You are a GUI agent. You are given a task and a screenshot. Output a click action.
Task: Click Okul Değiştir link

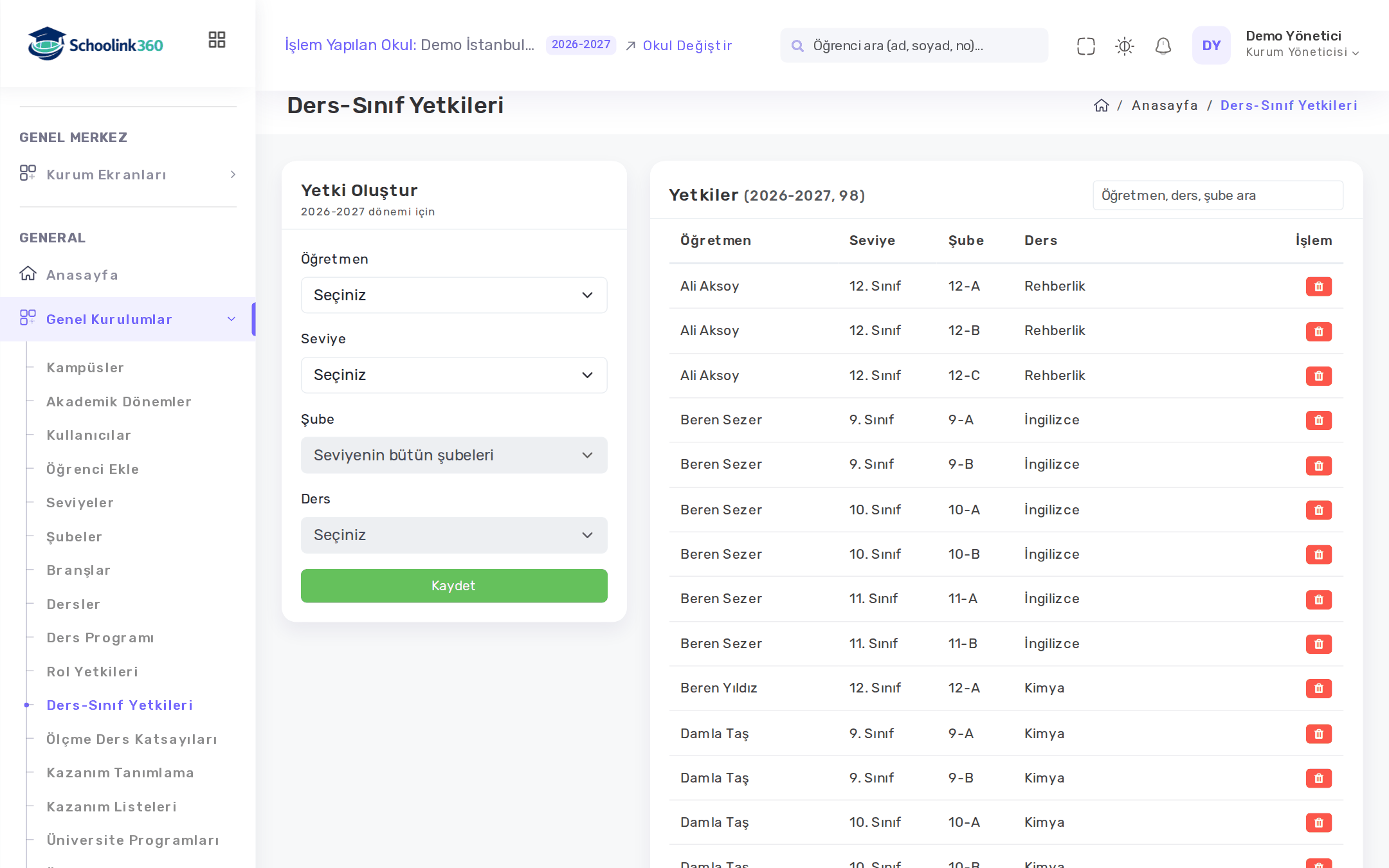[678, 46]
